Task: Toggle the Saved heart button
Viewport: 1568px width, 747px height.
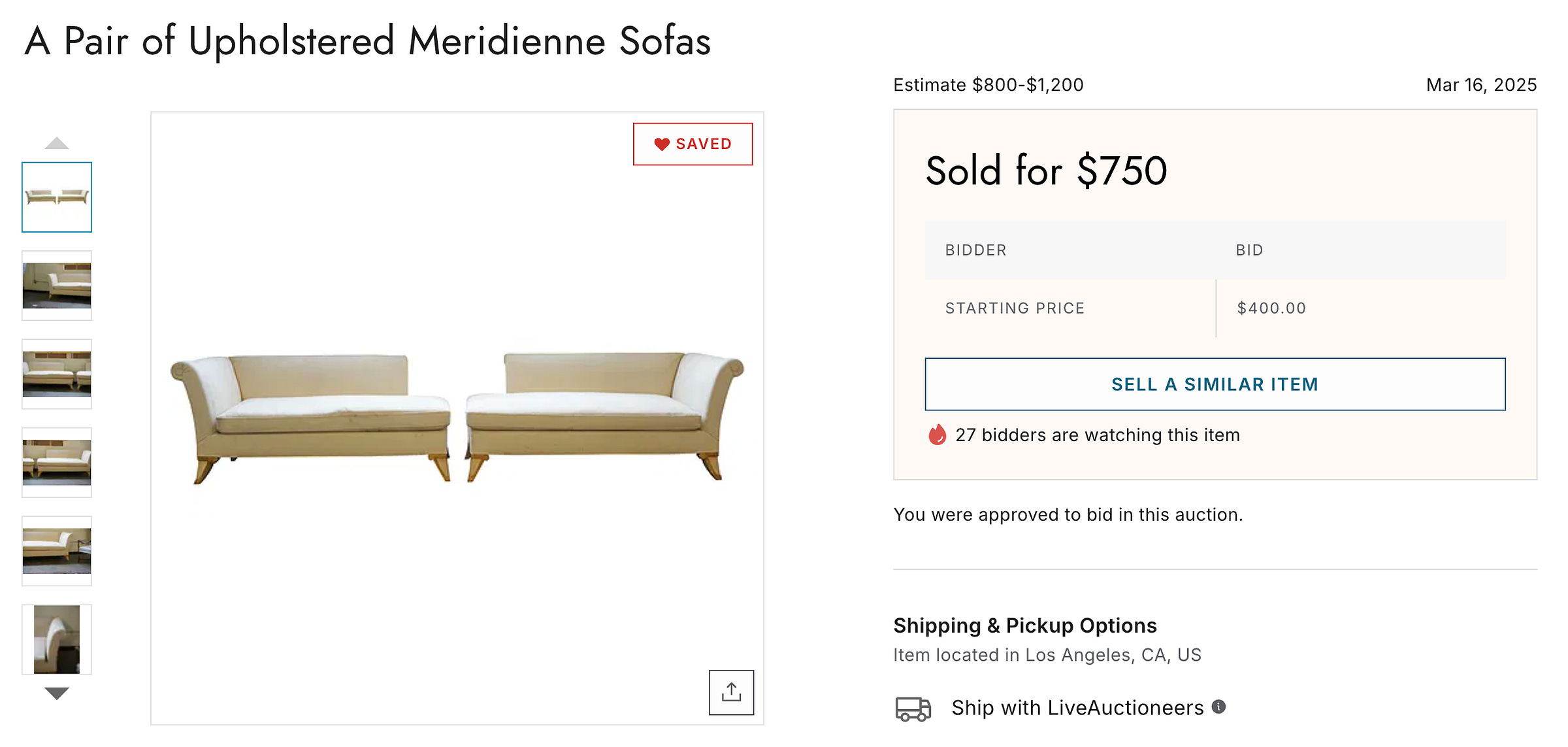Action: pos(693,144)
